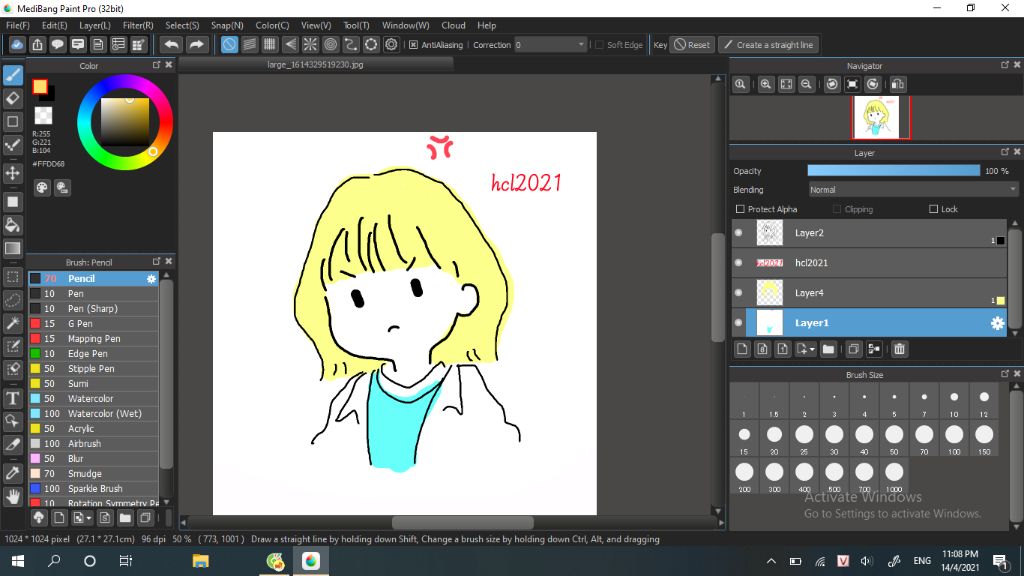1024x576 pixels.
Task: Show hidden system tray icons
Action: click(x=771, y=561)
